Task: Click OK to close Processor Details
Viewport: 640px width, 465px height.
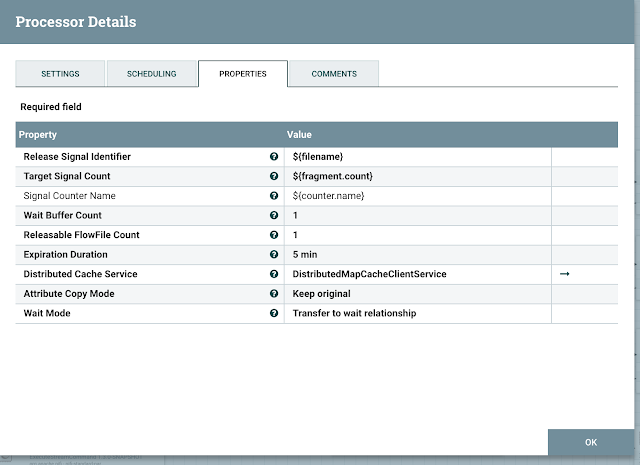Action: (591, 442)
